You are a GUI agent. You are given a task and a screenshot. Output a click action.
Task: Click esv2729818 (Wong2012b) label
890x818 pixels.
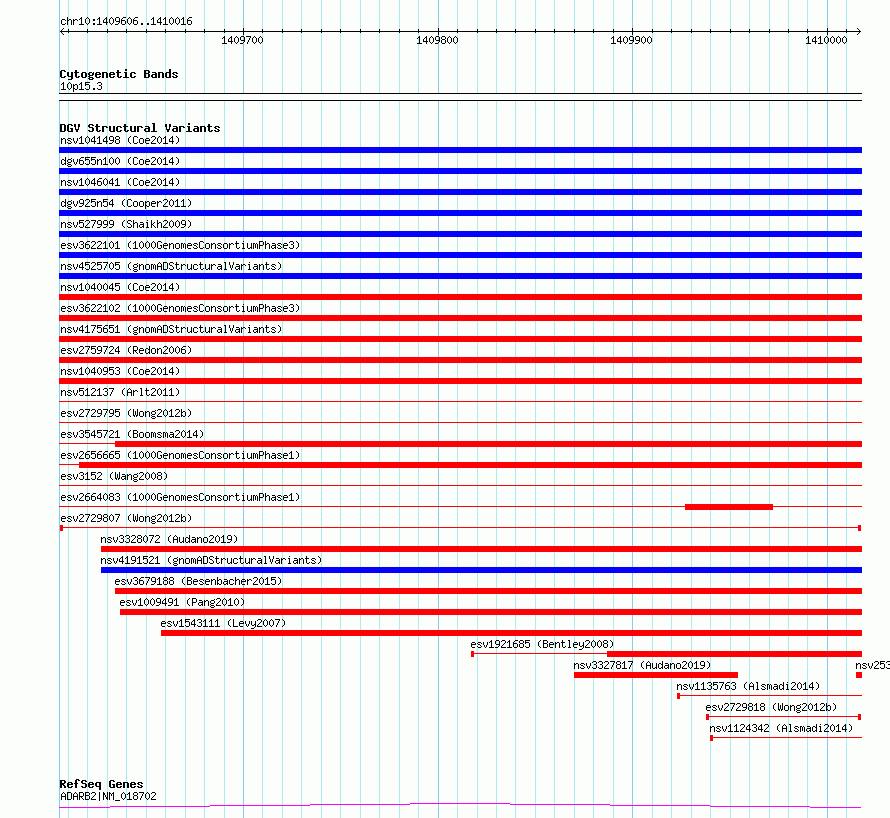pyautogui.click(x=771, y=707)
